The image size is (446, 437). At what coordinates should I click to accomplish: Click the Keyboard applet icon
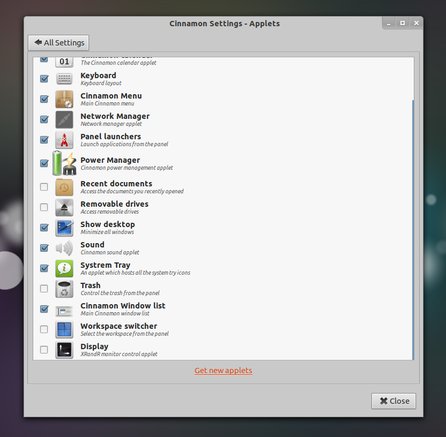pyautogui.click(x=64, y=79)
